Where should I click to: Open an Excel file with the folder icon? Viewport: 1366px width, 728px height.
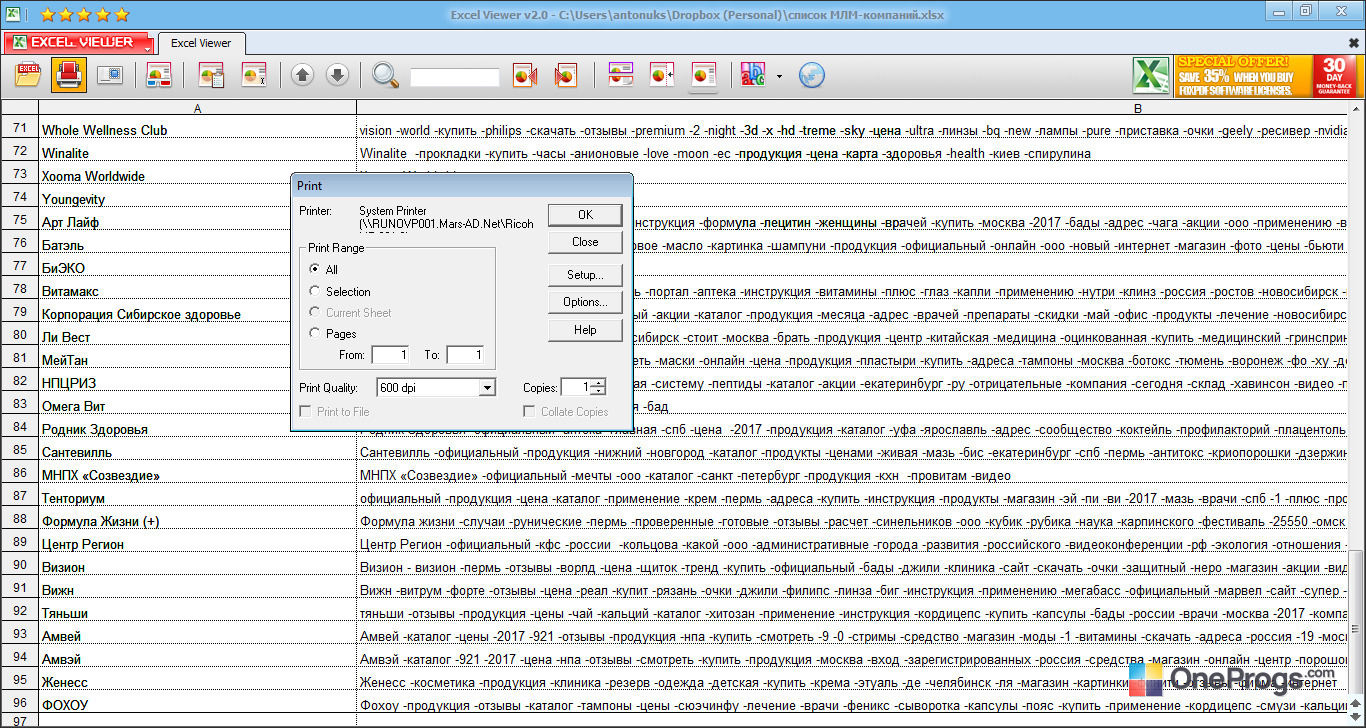pyautogui.click(x=28, y=75)
